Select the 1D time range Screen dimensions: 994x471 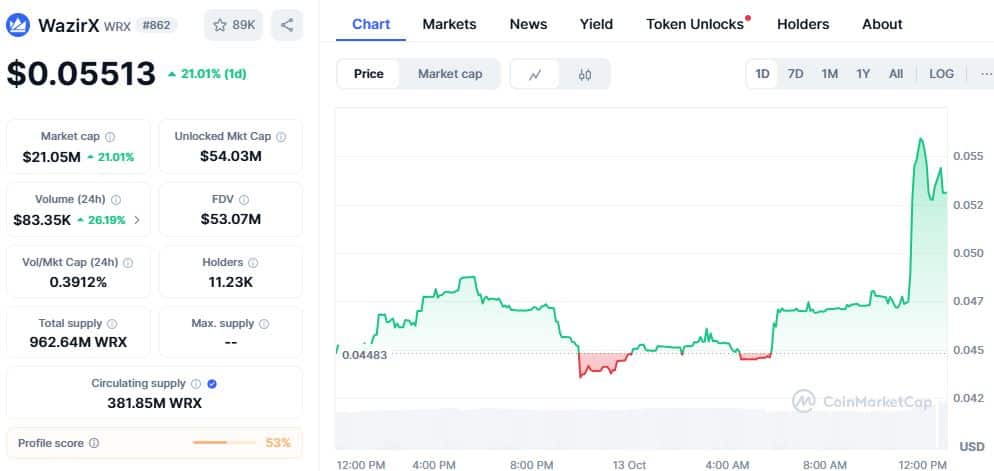[762, 74]
